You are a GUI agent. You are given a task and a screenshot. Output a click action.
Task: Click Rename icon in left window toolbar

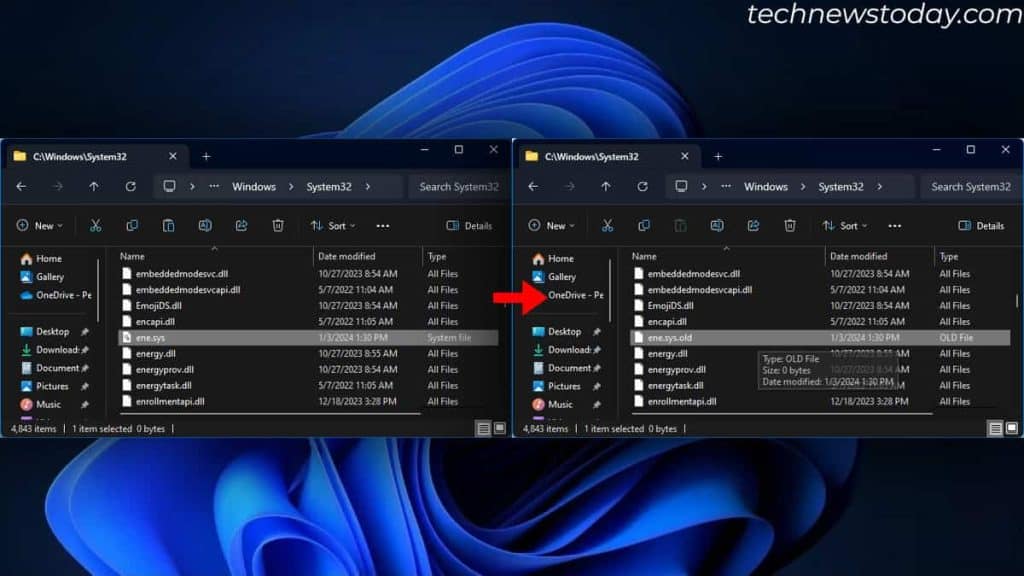tap(205, 225)
